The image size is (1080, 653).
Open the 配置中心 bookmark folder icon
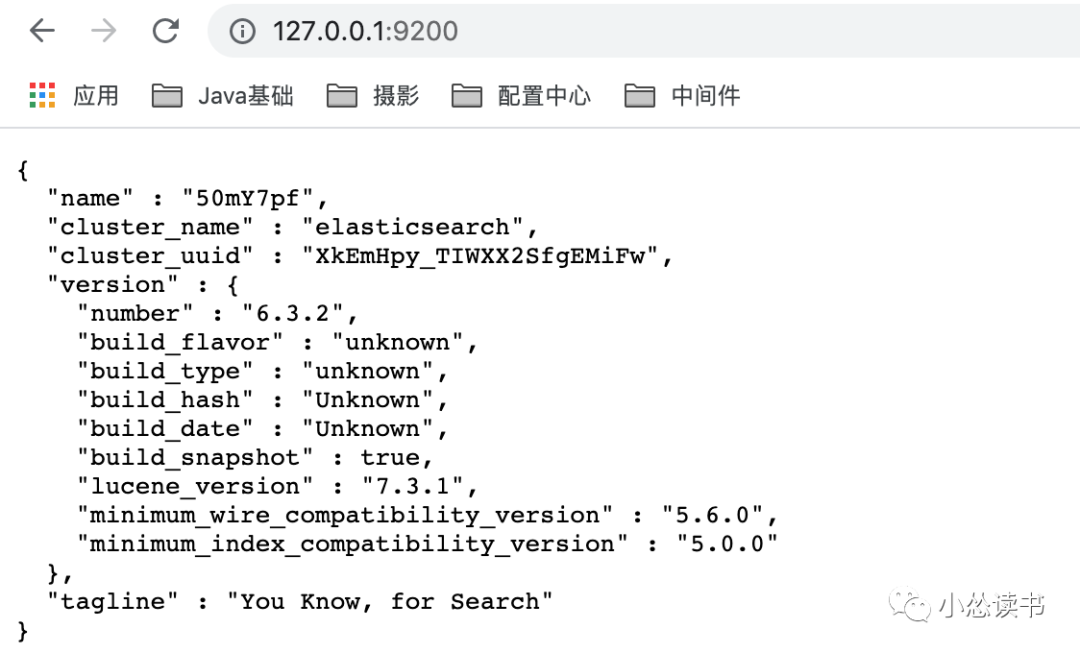(466, 96)
